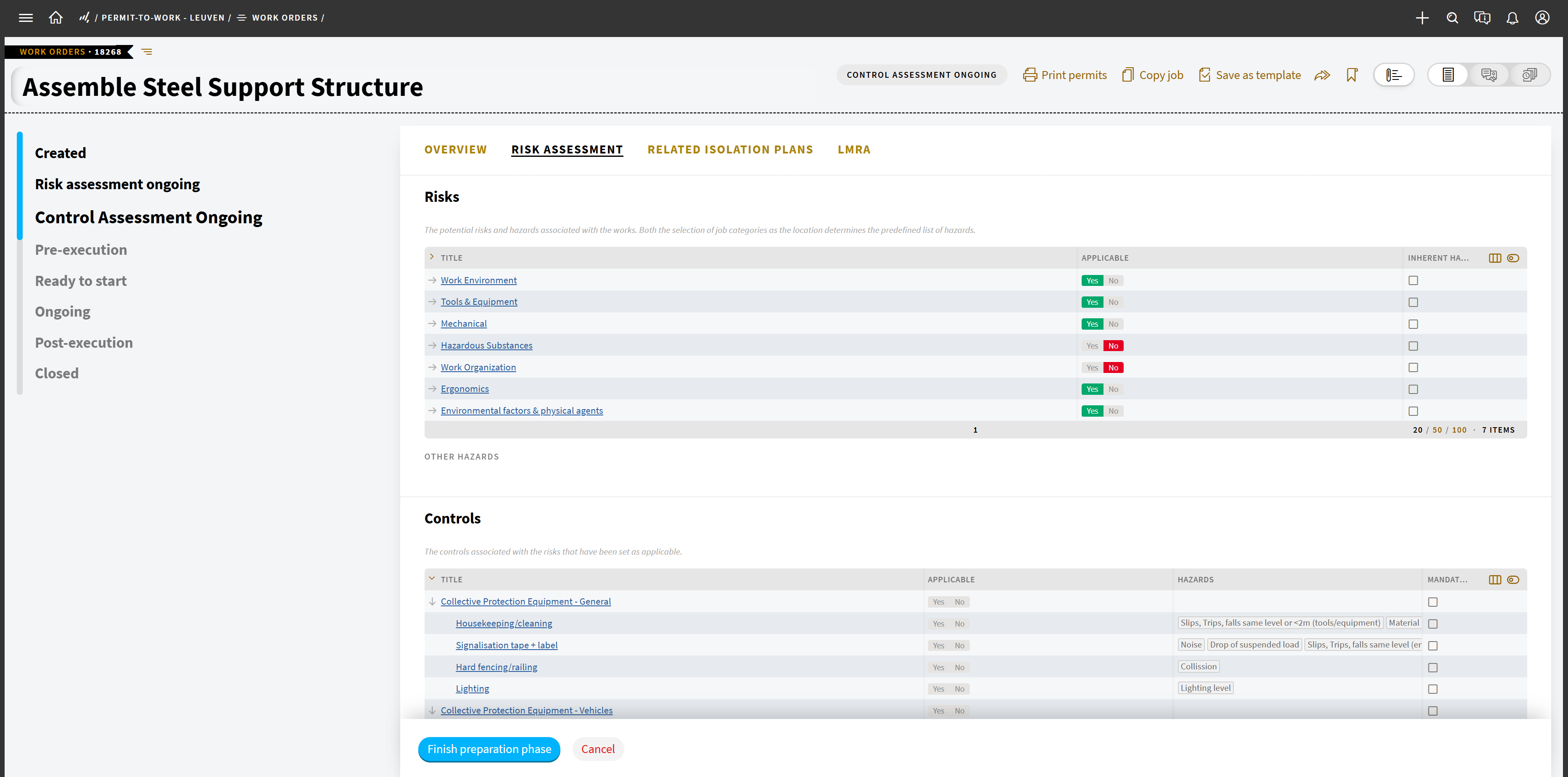The width and height of the screenshot is (1568, 777).
Task: Open the Related Isolation Plans tab
Action: (730, 150)
